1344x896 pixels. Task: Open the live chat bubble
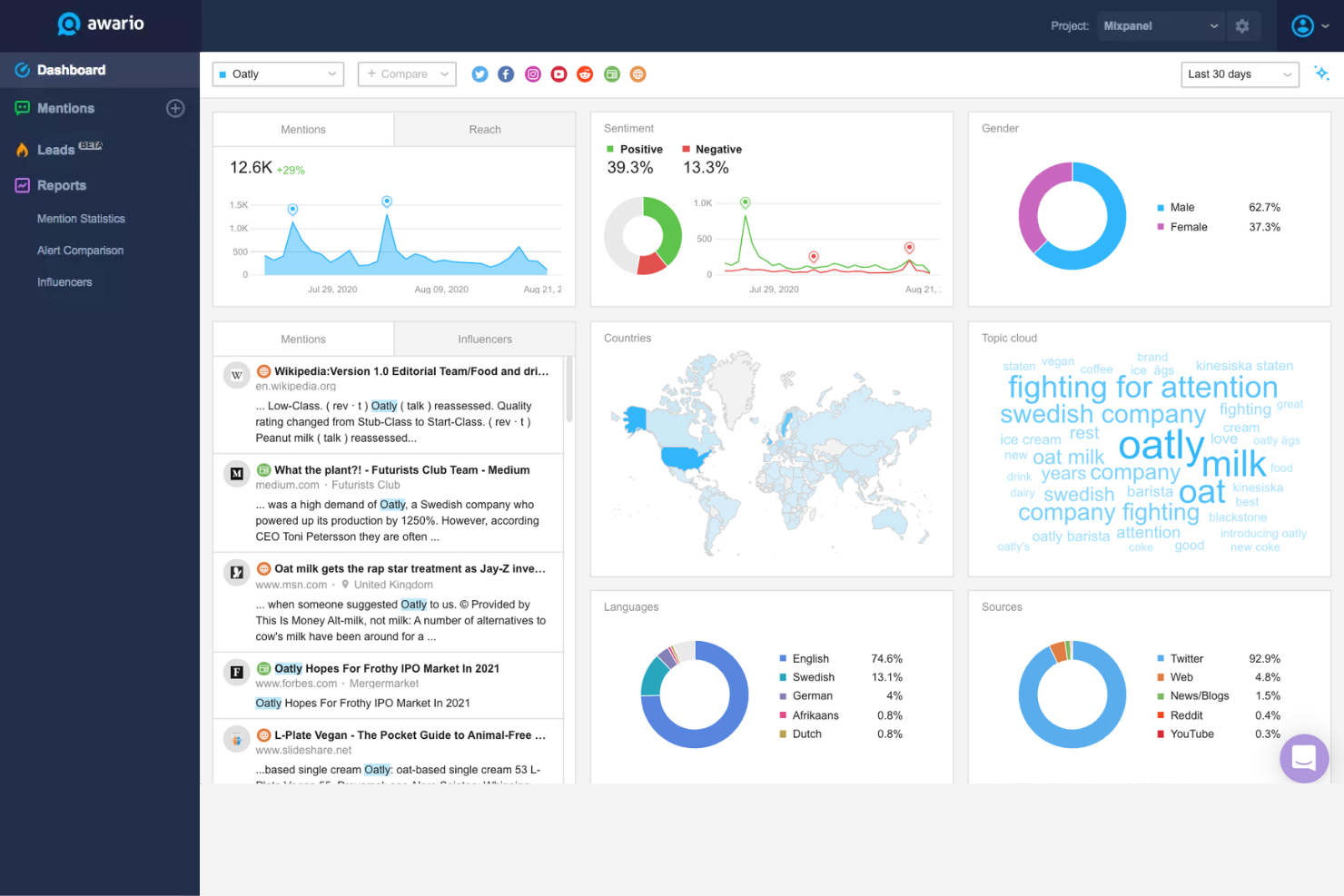pyautogui.click(x=1304, y=759)
